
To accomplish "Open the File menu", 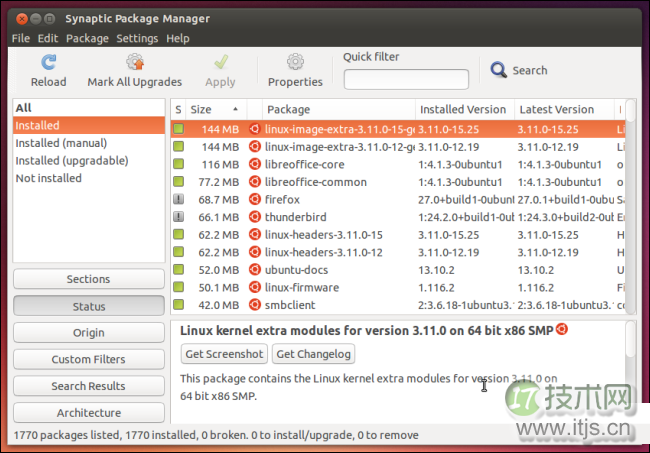I will click(21, 39).
